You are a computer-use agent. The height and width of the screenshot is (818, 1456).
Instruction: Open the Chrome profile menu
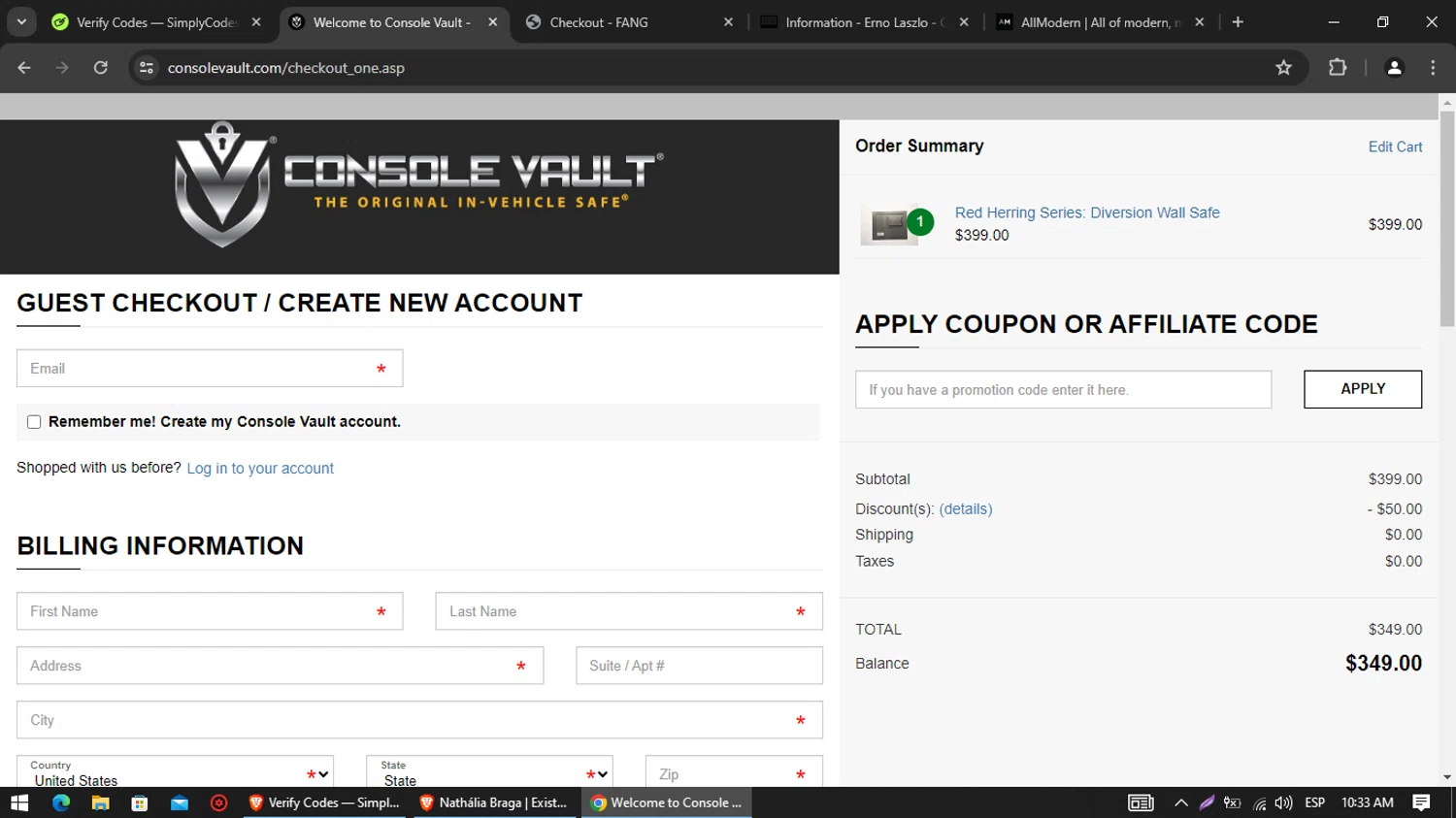1394,68
